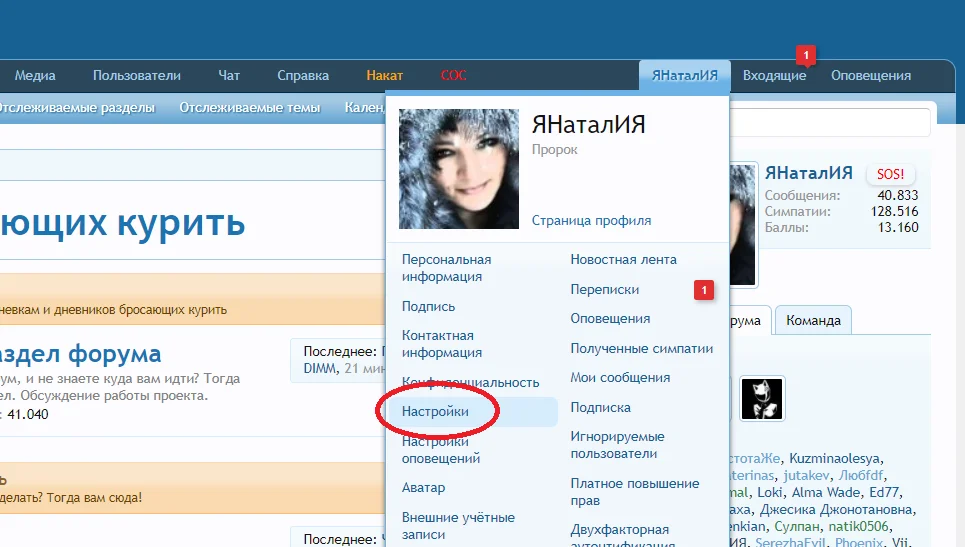965x547 pixels.
Task: Click the large profile avatar in the dropdown
Action: [458, 169]
